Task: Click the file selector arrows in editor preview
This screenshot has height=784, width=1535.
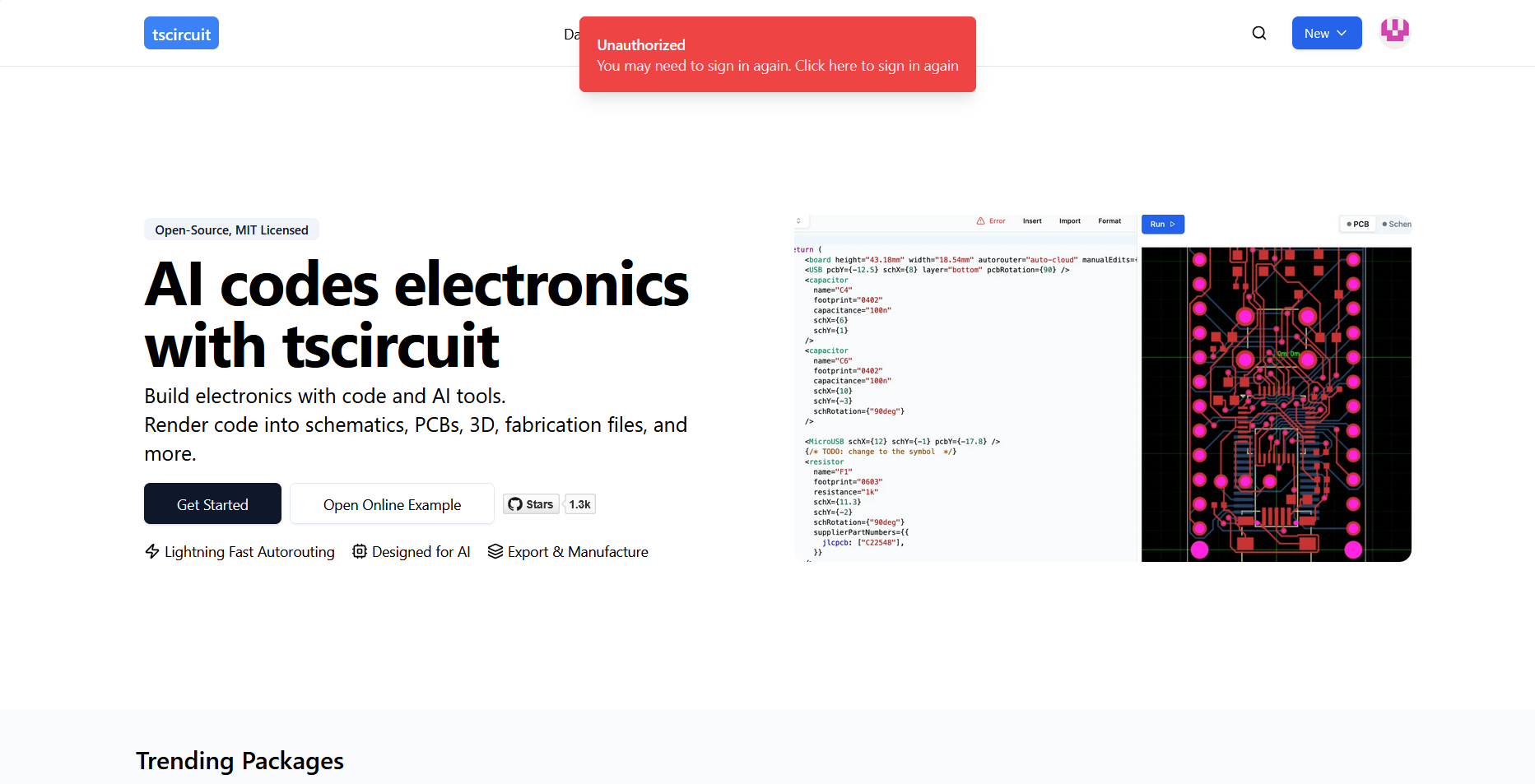Action: pyautogui.click(x=798, y=221)
